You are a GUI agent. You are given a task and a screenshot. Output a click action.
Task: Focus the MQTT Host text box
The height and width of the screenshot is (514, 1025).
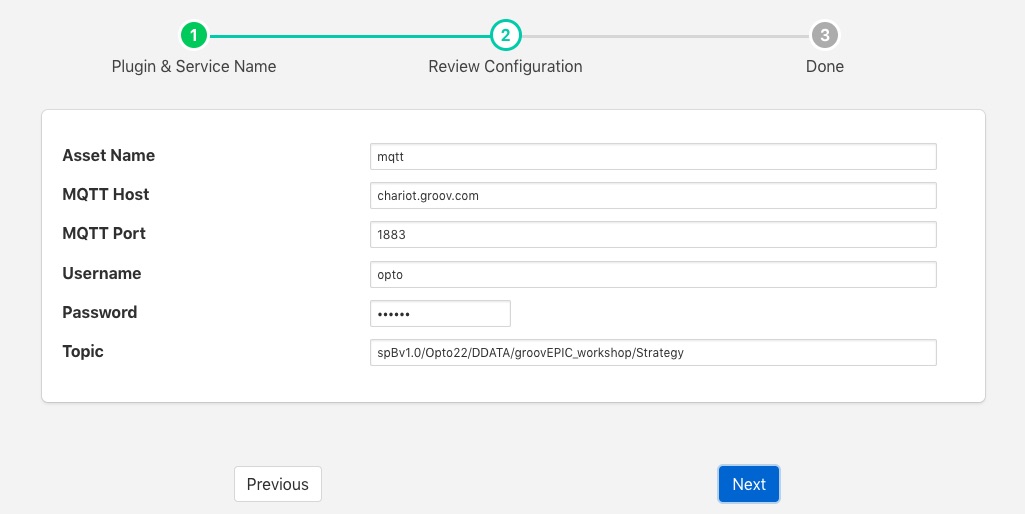click(x=652, y=196)
